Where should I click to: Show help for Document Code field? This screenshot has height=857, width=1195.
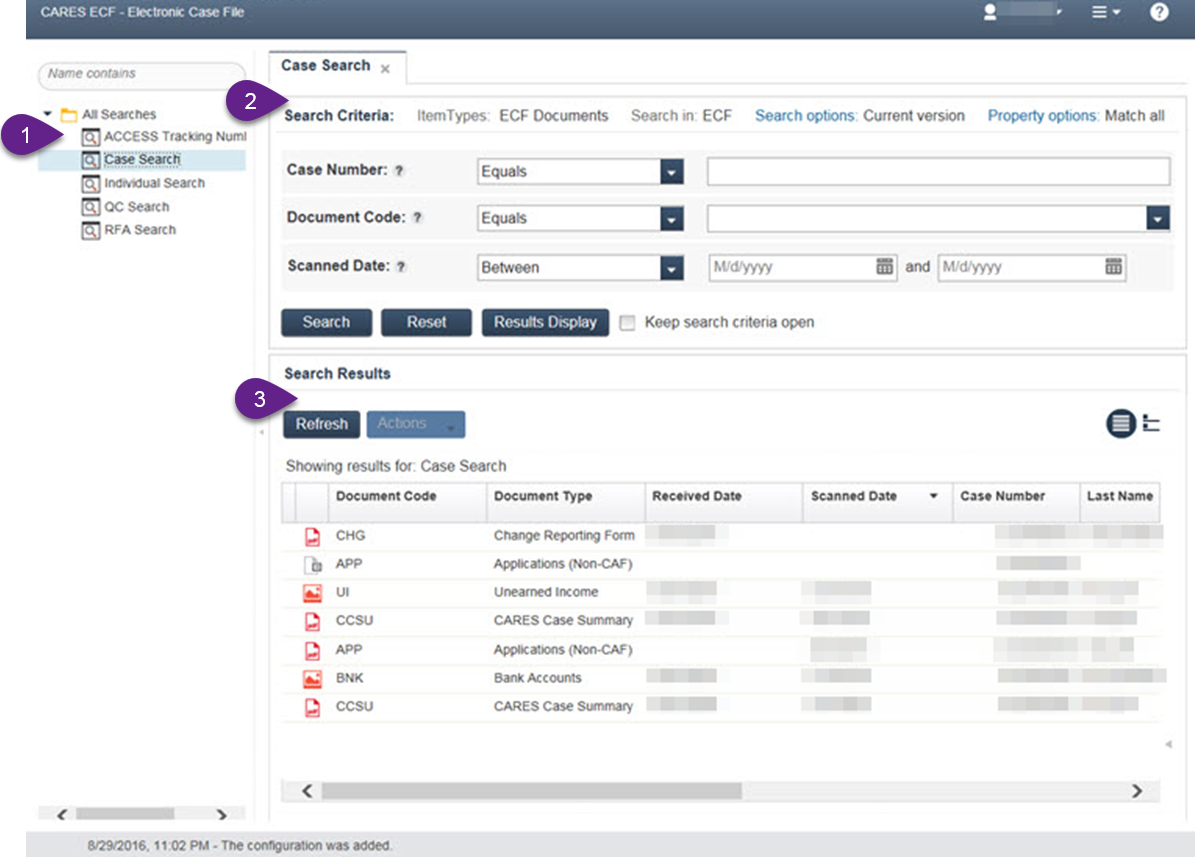tap(417, 218)
